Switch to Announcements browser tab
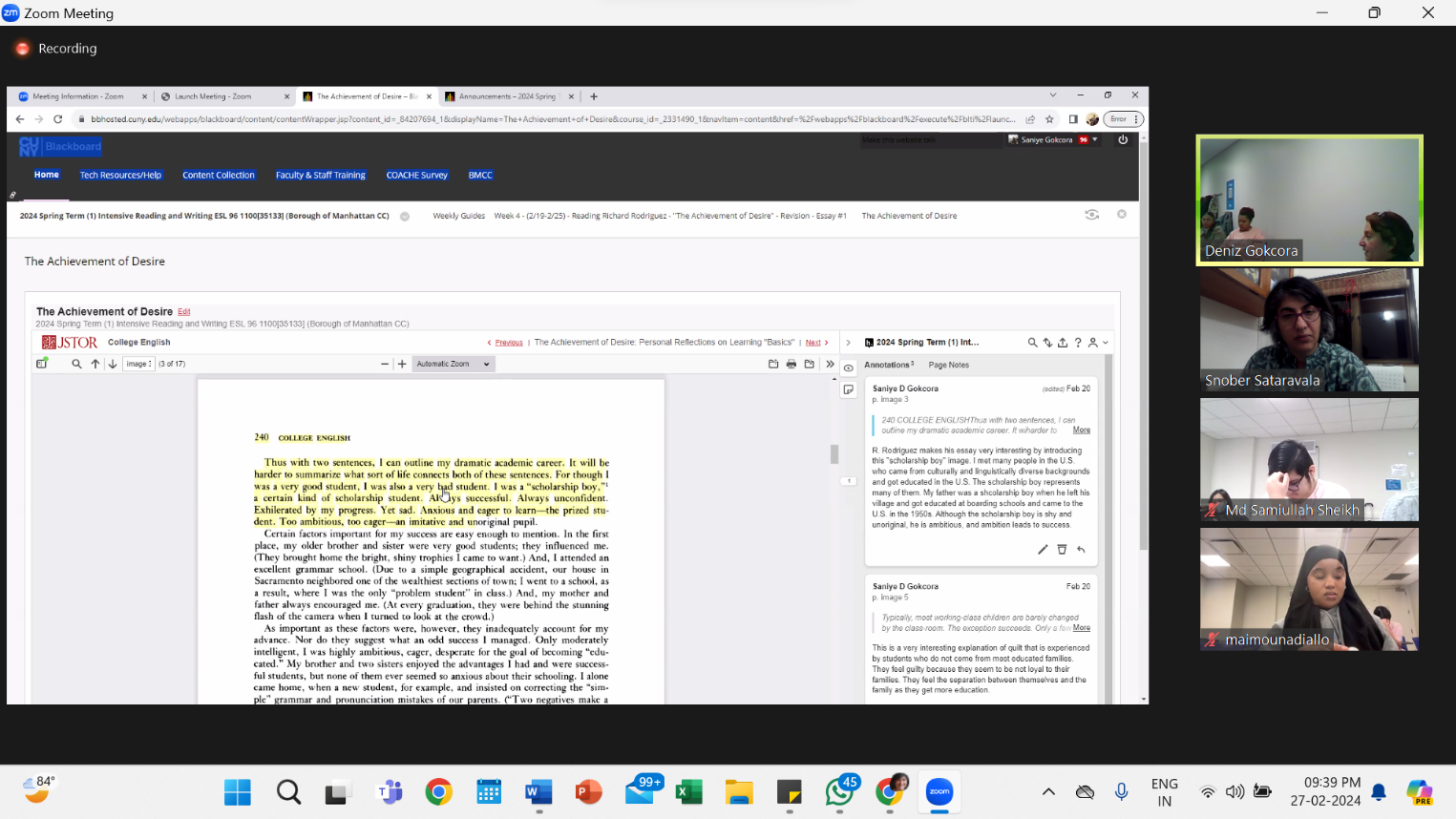The image size is (1456, 819). click(x=509, y=96)
